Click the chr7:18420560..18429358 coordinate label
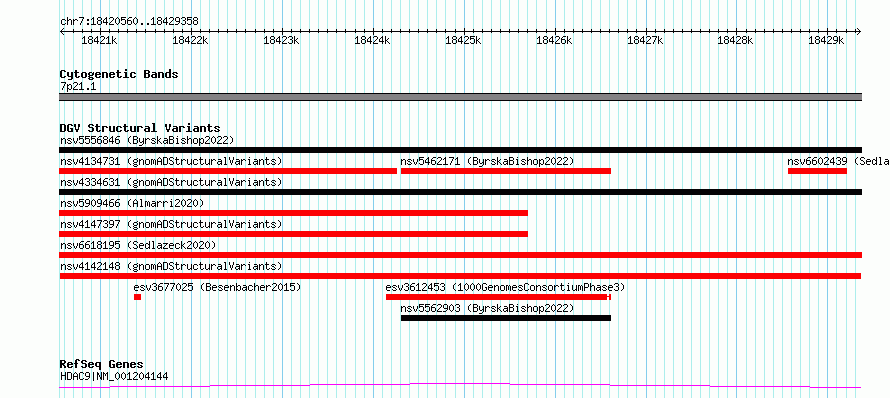 129,22
